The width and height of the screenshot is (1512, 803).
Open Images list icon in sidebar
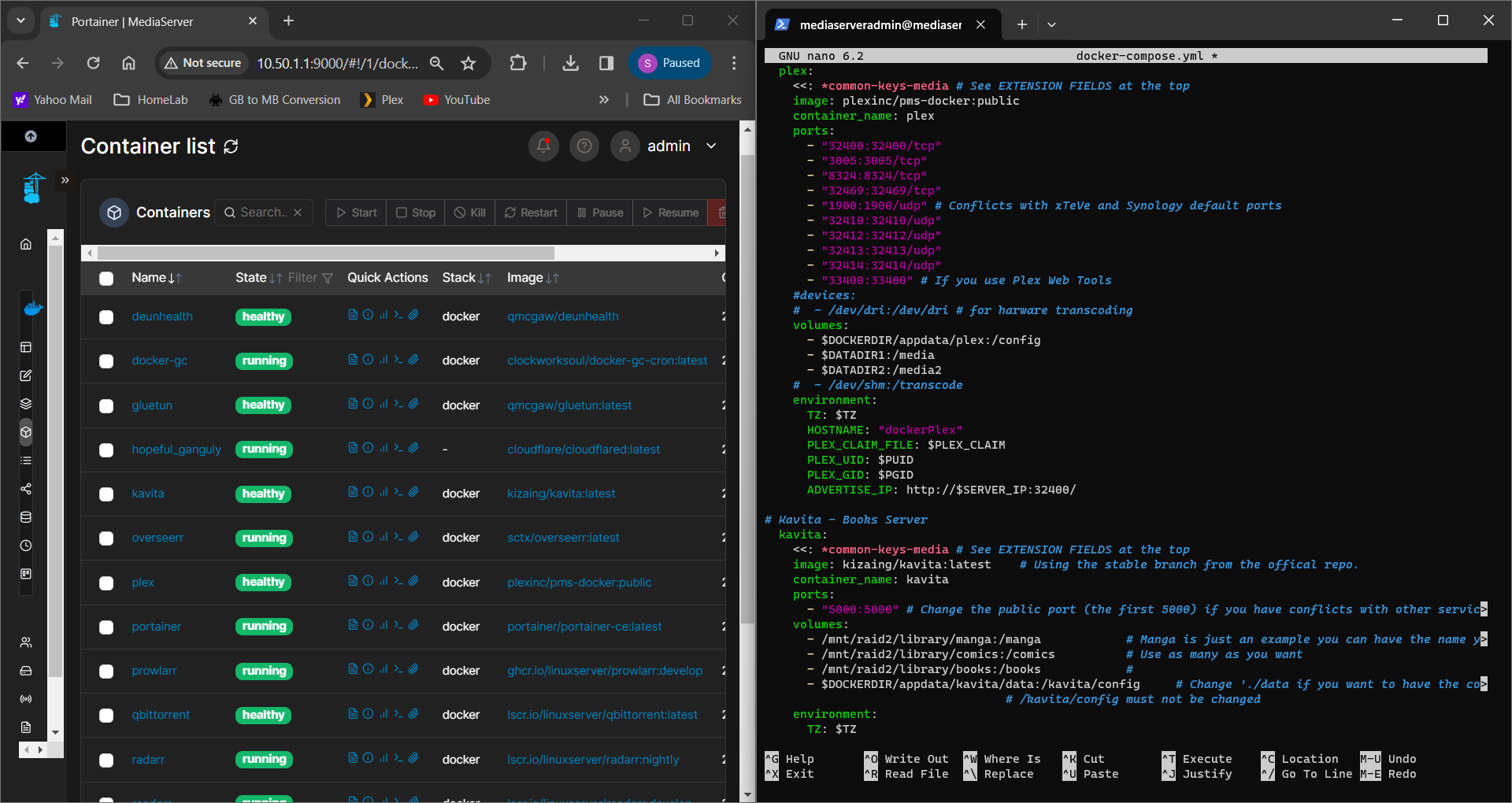26,461
